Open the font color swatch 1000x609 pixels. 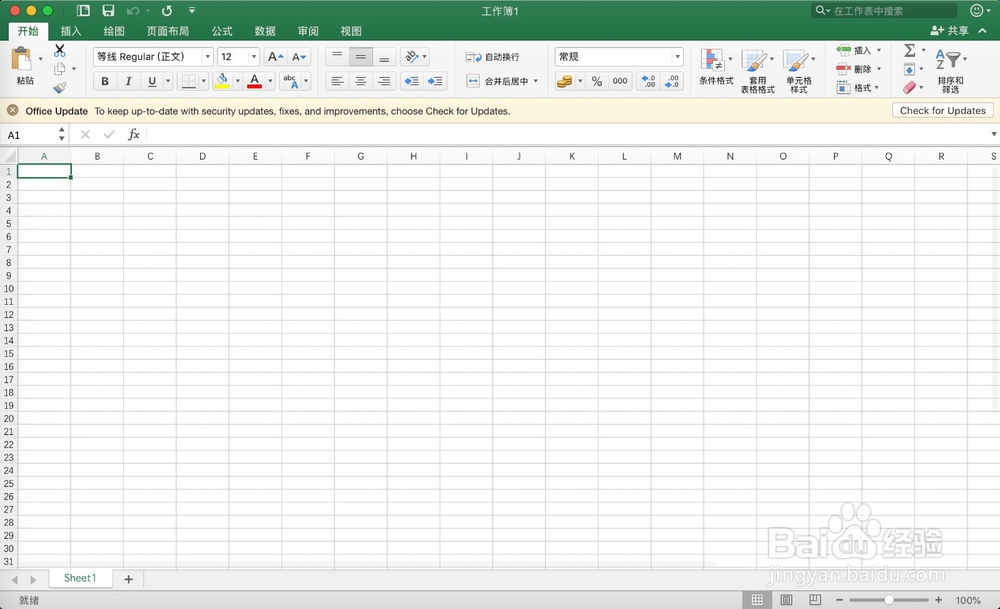point(254,81)
